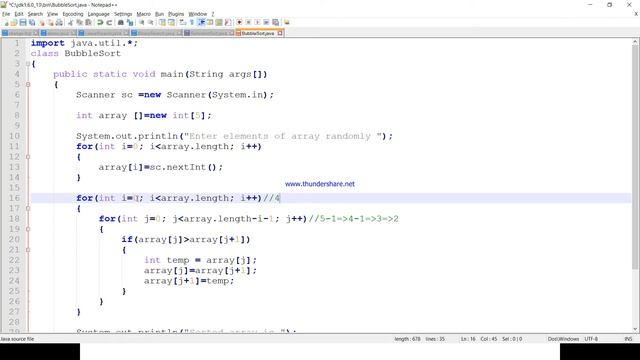Start macro recording with the red Record icon

coord(239,22)
